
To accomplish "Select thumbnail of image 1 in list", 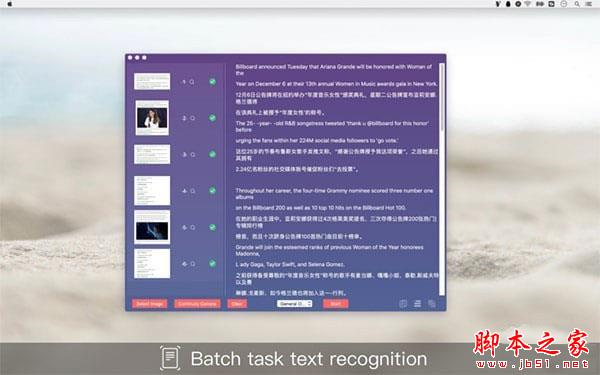I will coord(152,81).
